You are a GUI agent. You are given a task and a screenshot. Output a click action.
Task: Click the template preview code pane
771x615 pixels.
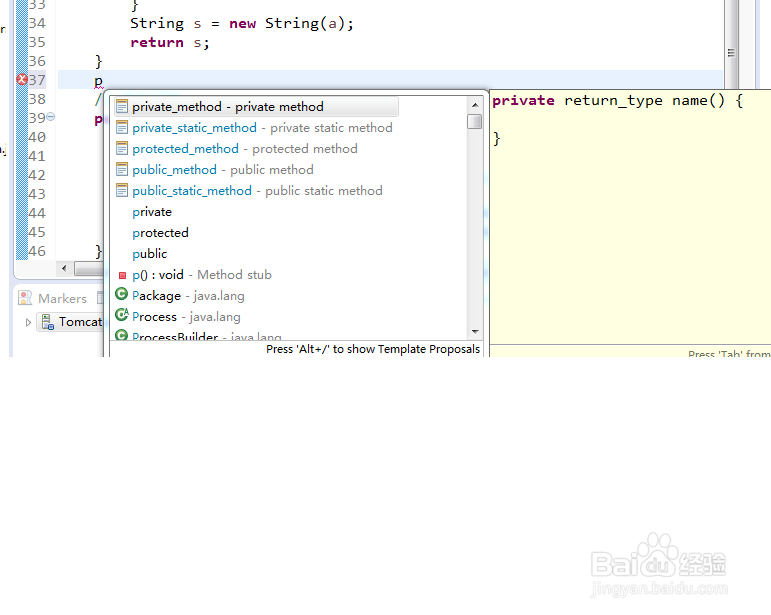click(630, 218)
